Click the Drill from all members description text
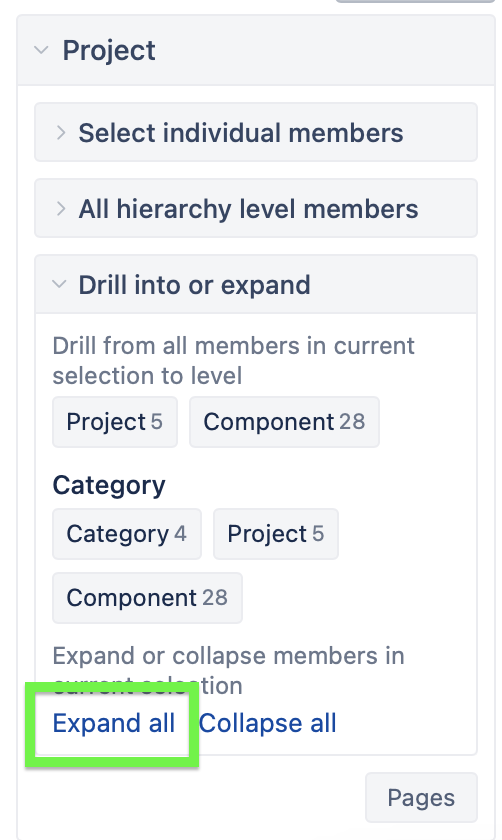Image resolution: width=502 pixels, height=840 pixels. click(x=233, y=361)
